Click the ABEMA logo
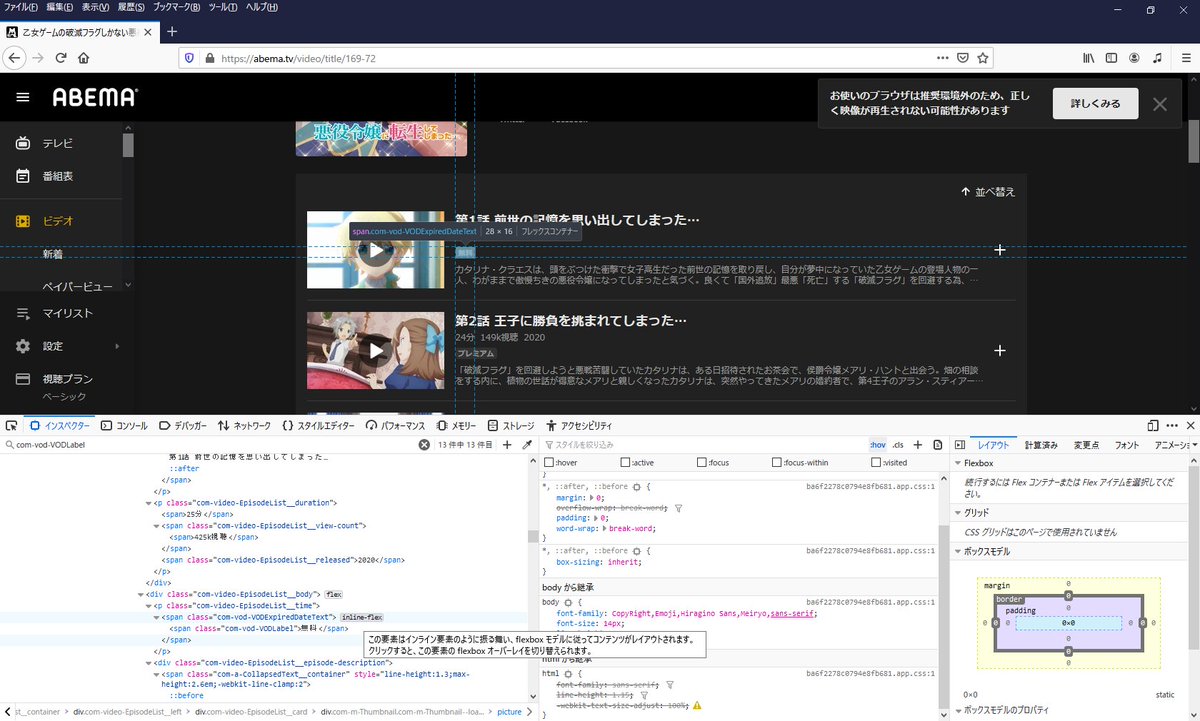 [95, 98]
